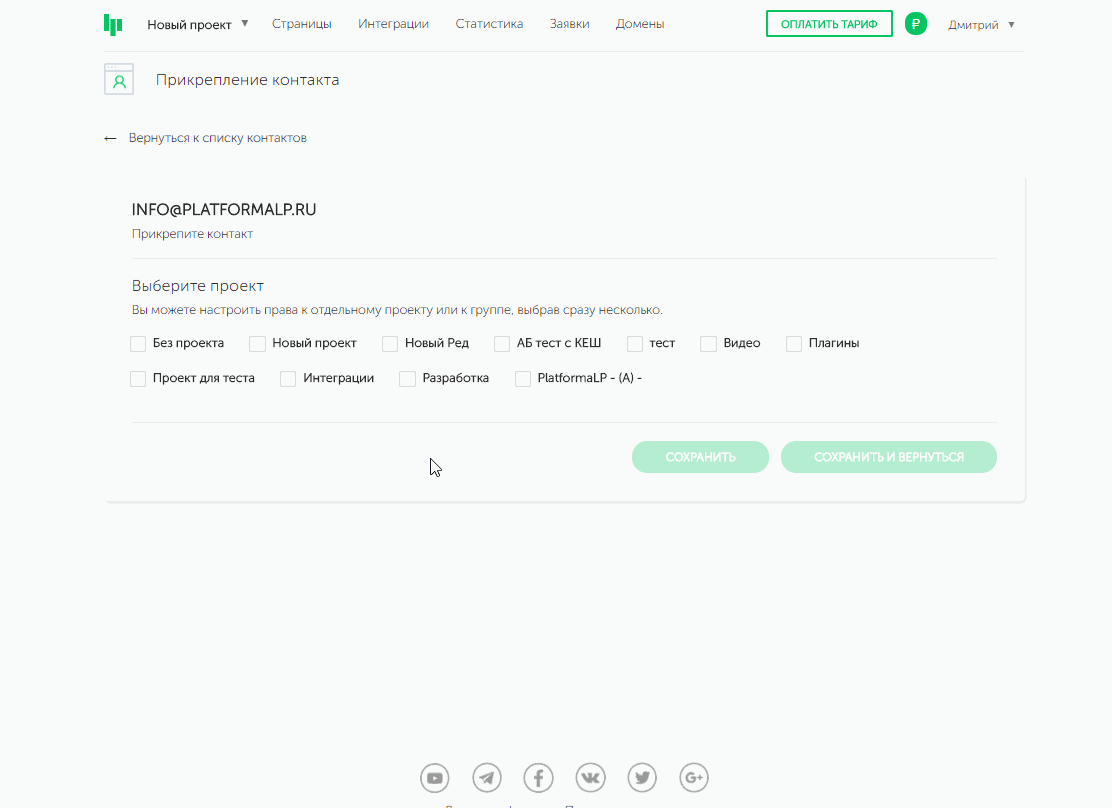Screen dimensions: 1112x808
Task: Open the 'Дмитрий' user menu dropdown
Action: (x=981, y=24)
